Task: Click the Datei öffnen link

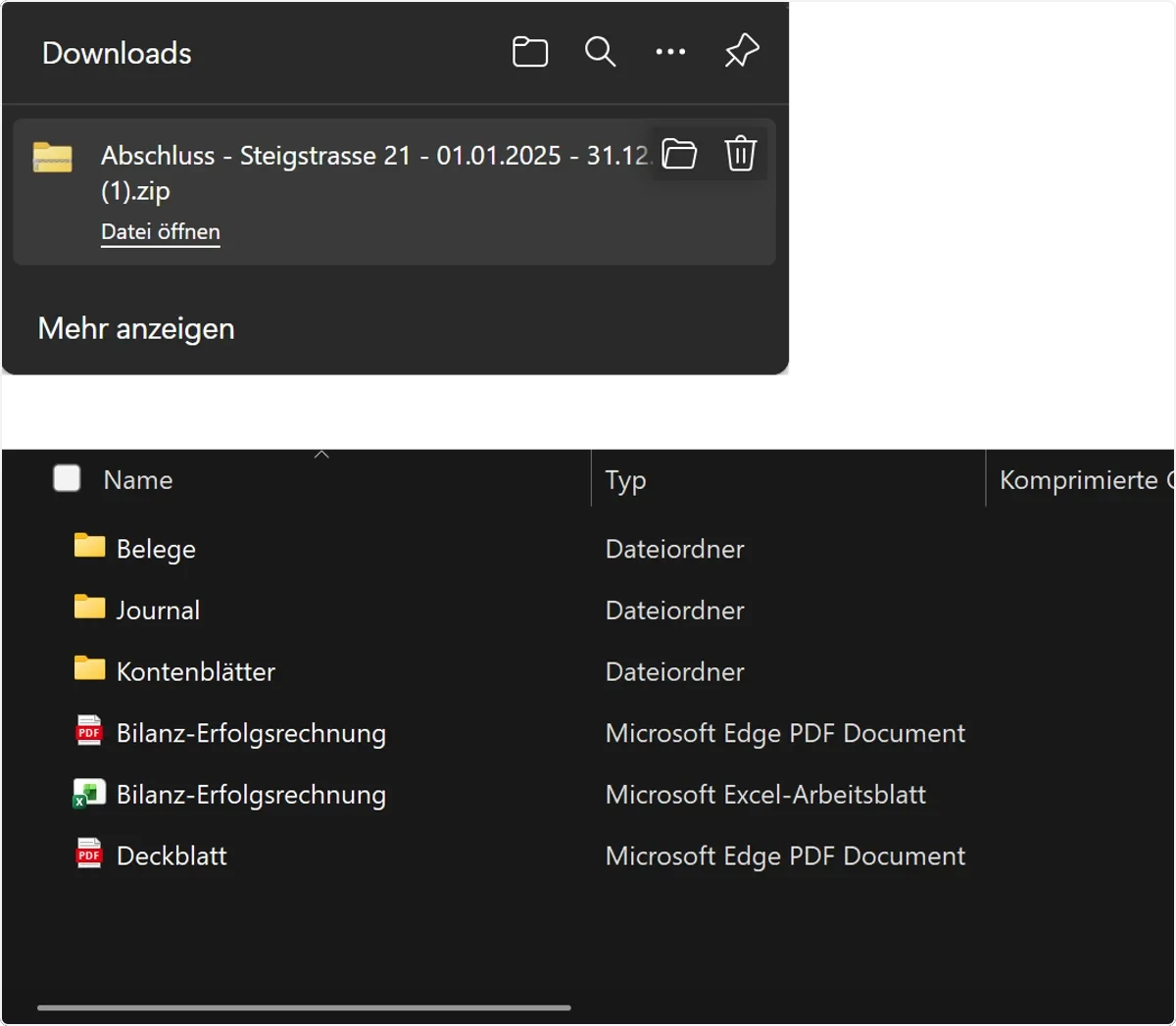Action: tap(161, 232)
